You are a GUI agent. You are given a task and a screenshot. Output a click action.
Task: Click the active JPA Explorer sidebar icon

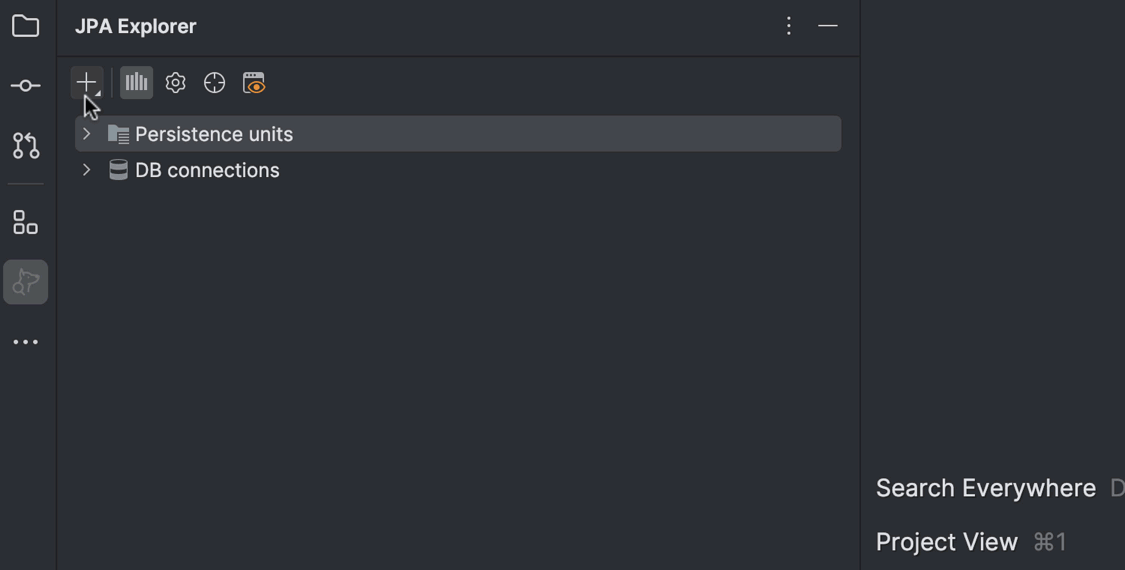(x=26, y=282)
